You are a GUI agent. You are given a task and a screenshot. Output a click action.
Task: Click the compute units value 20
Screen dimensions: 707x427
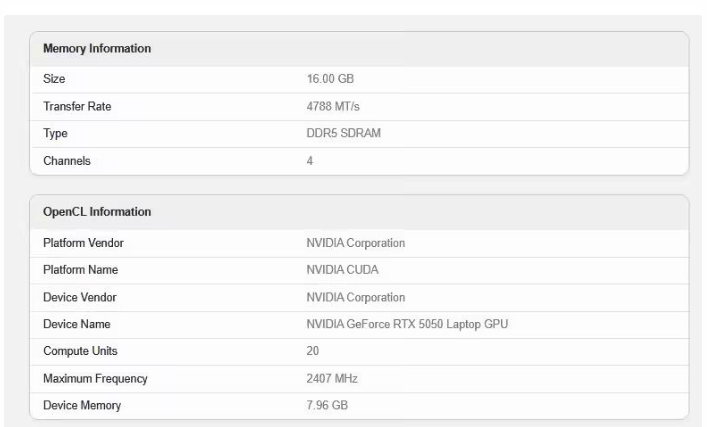click(312, 352)
